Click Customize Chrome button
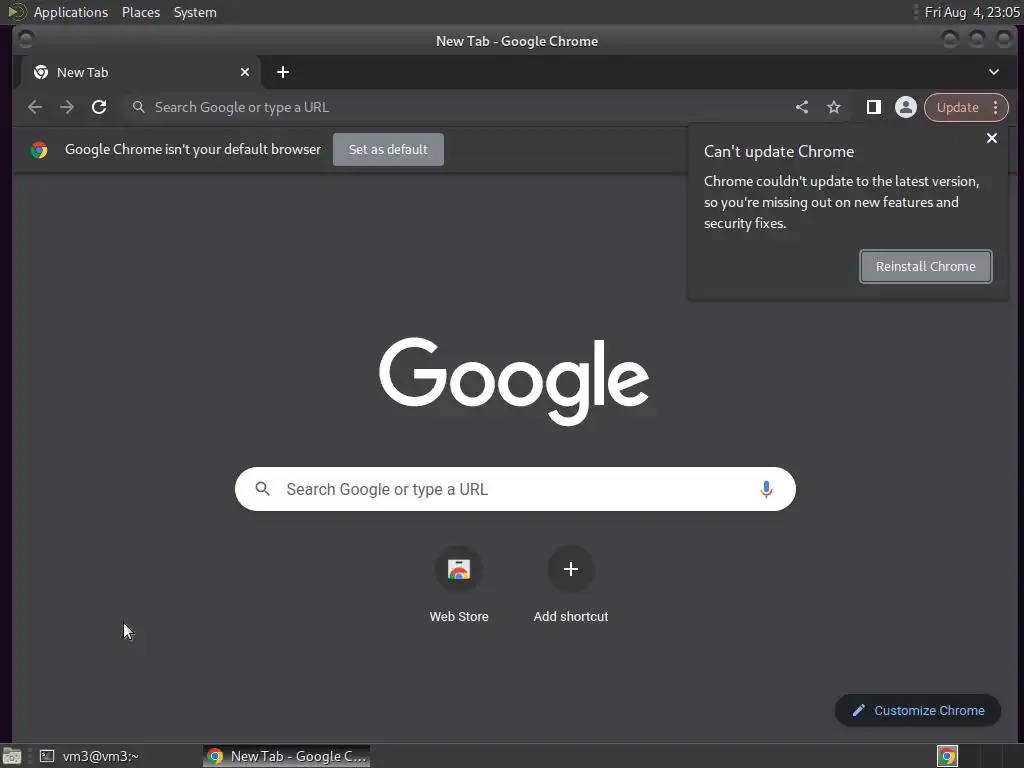Image resolution: width=1024 pixels, height=768 pixels. pos(918,711)
